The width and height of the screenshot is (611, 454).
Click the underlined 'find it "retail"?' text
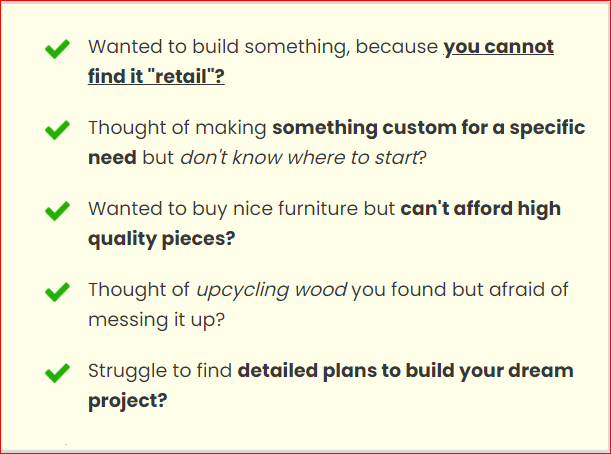tap(156, 76)
